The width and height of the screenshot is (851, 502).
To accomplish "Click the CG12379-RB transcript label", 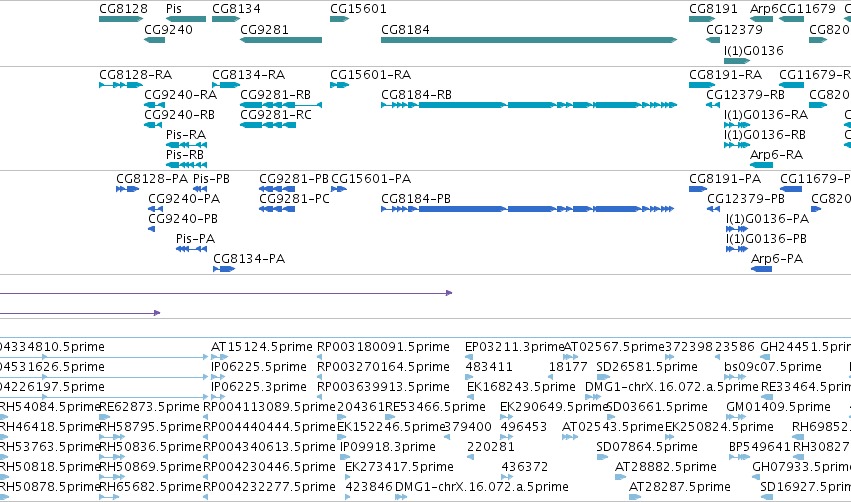I will tap(745, 94).
